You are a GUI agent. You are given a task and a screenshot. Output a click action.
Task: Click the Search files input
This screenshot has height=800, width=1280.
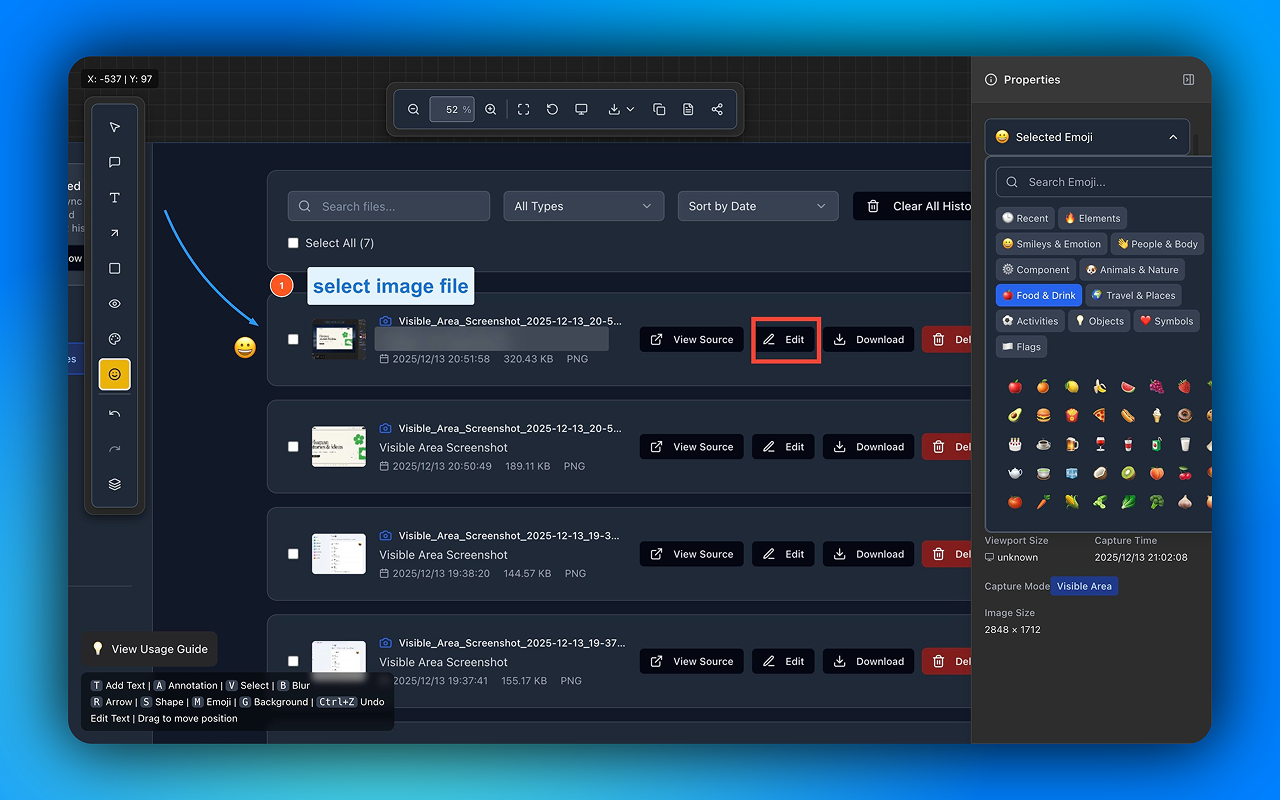coord(389,206)
